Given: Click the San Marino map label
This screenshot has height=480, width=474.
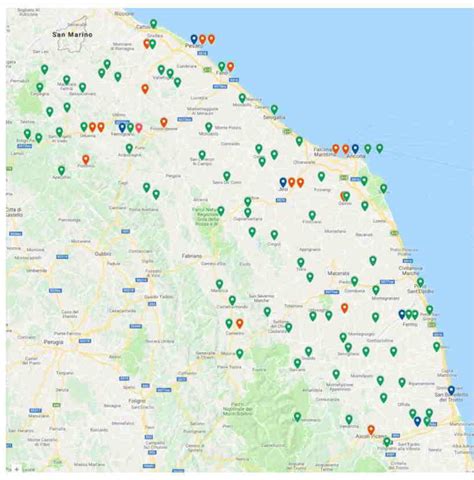Looking at the screenshot, I should point(72,35).
